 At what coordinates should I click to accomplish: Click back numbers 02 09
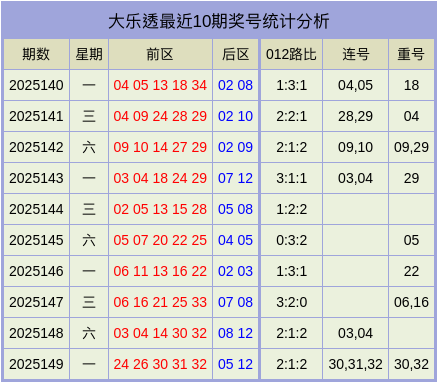235,147
